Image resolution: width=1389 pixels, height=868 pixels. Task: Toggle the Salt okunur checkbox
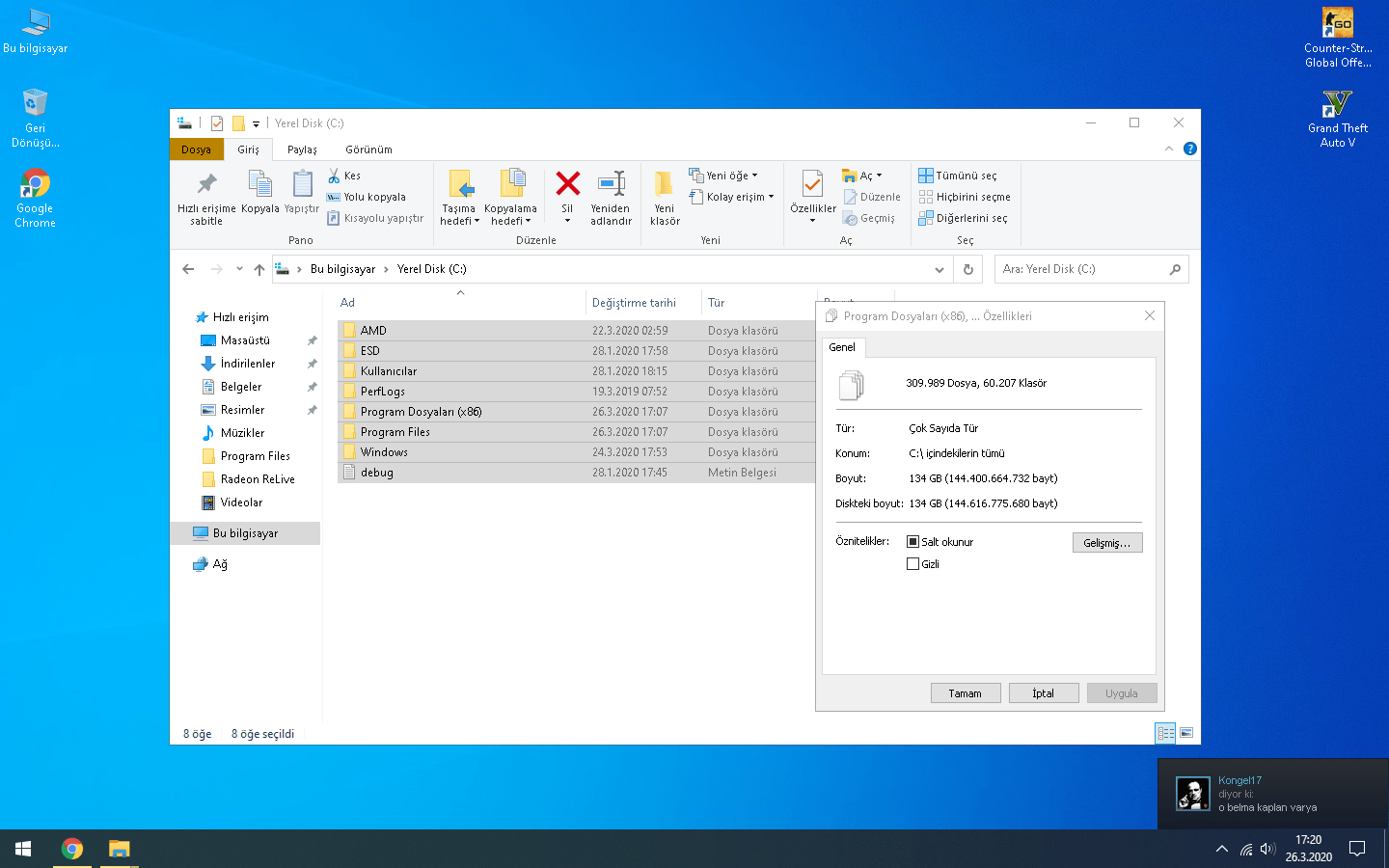point(912,542)
